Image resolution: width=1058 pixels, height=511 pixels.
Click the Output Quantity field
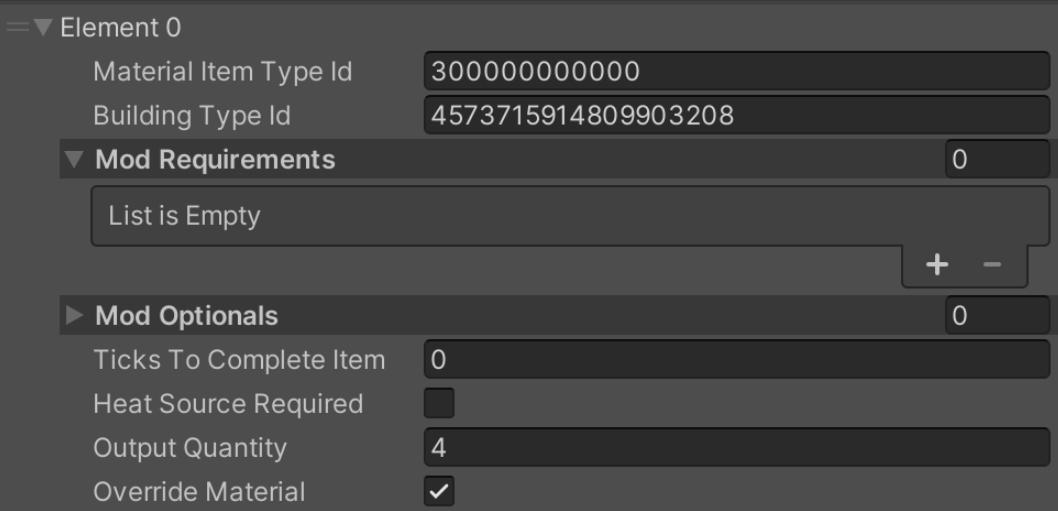[x=737, y=447]
